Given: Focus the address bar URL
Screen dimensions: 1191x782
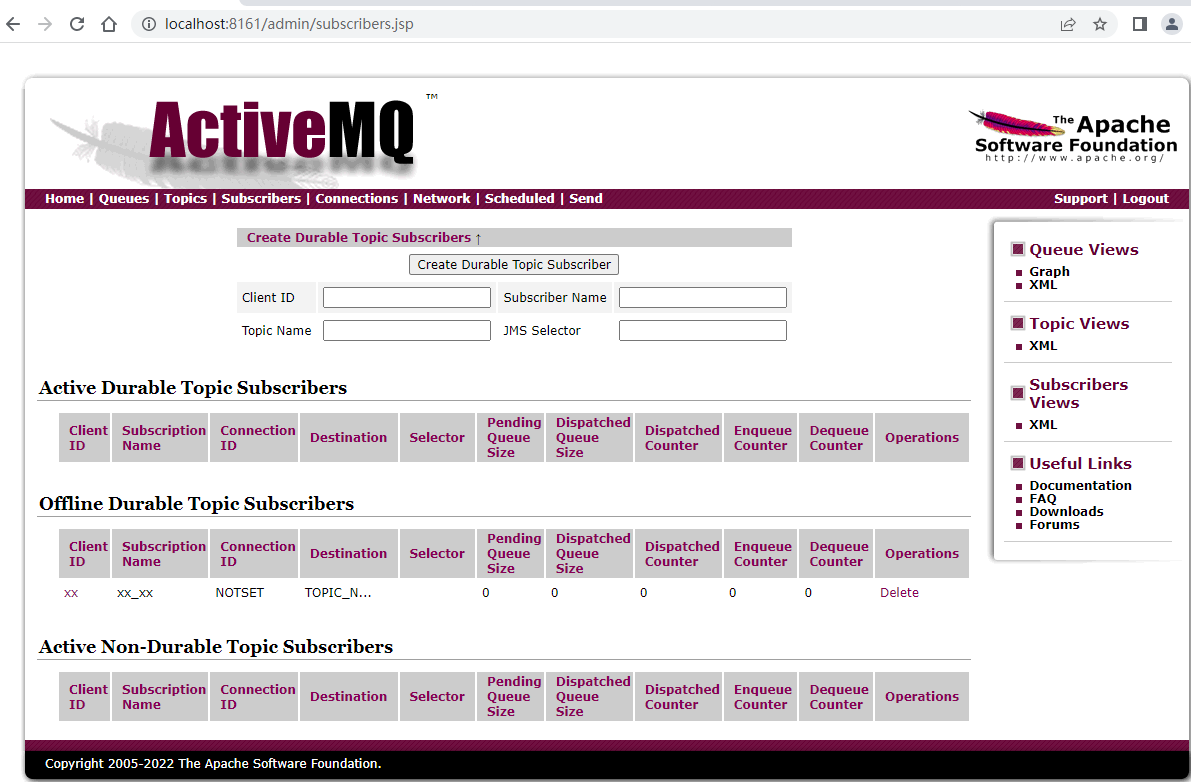Looking at the screenshot, I should tap(289, 24).
